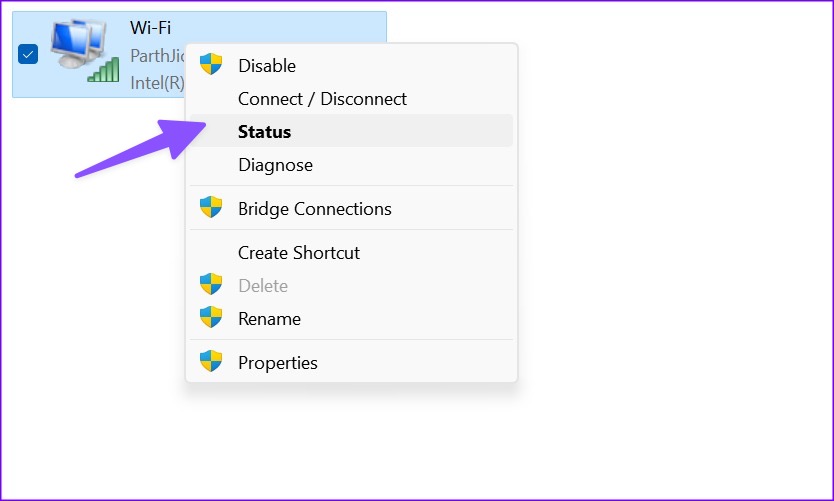834x501 pixels.
Task: Click the Wi-Fi adapter name label
Action: pyautogui.click(x=151, y=28)
